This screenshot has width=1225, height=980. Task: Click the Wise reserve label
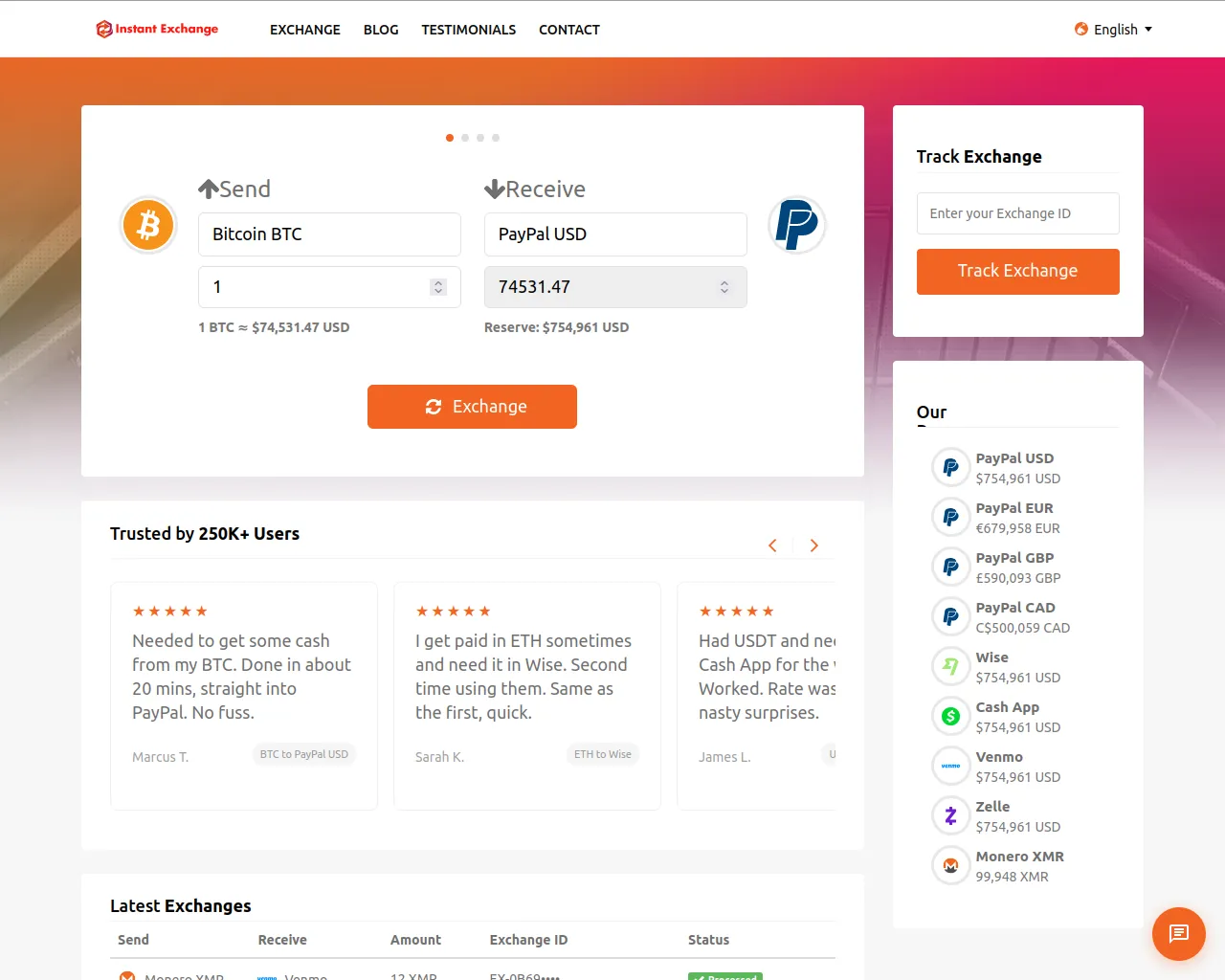point(992,657)
